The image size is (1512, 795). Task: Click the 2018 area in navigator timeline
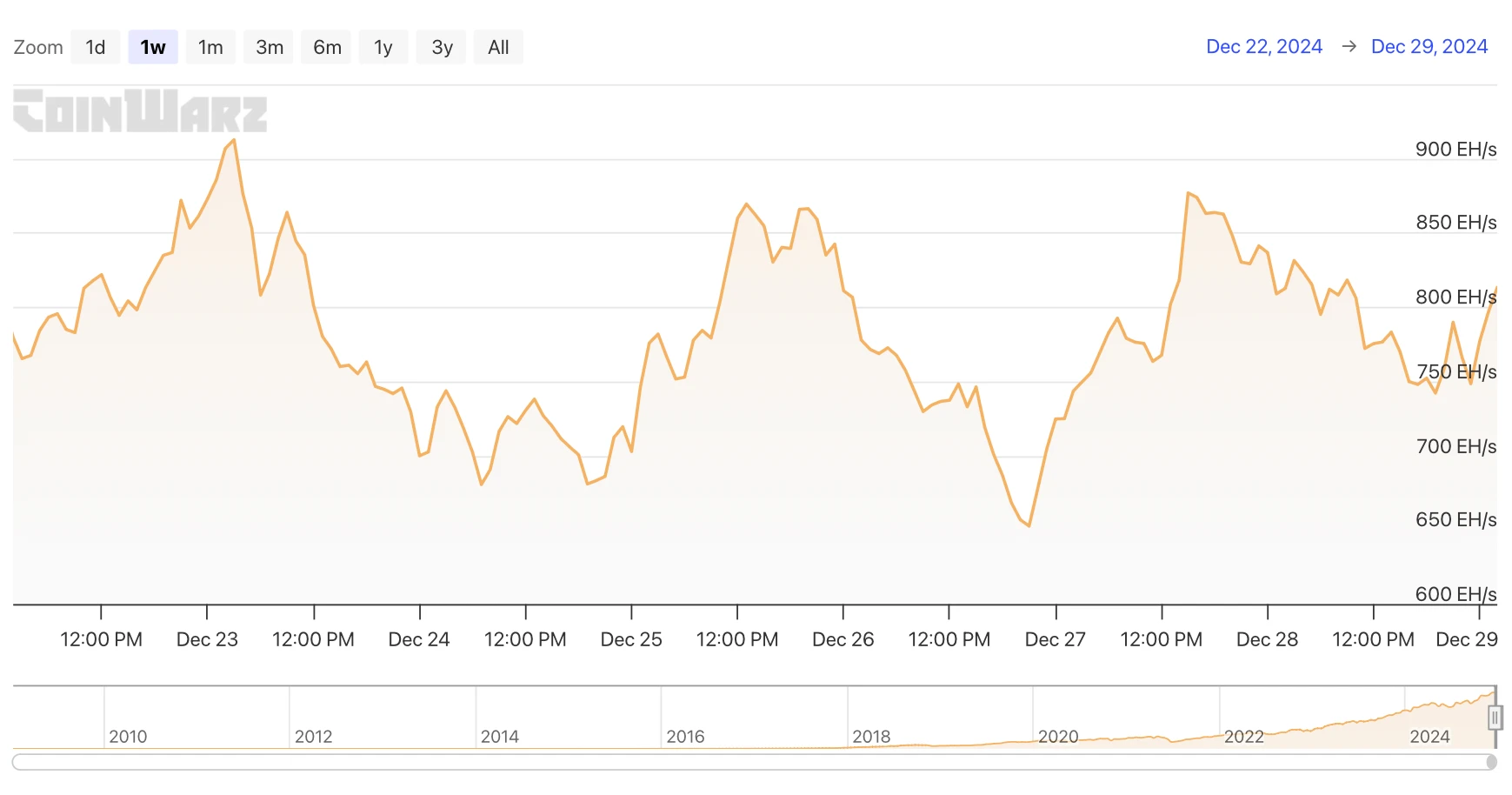(x=871, y=736)
